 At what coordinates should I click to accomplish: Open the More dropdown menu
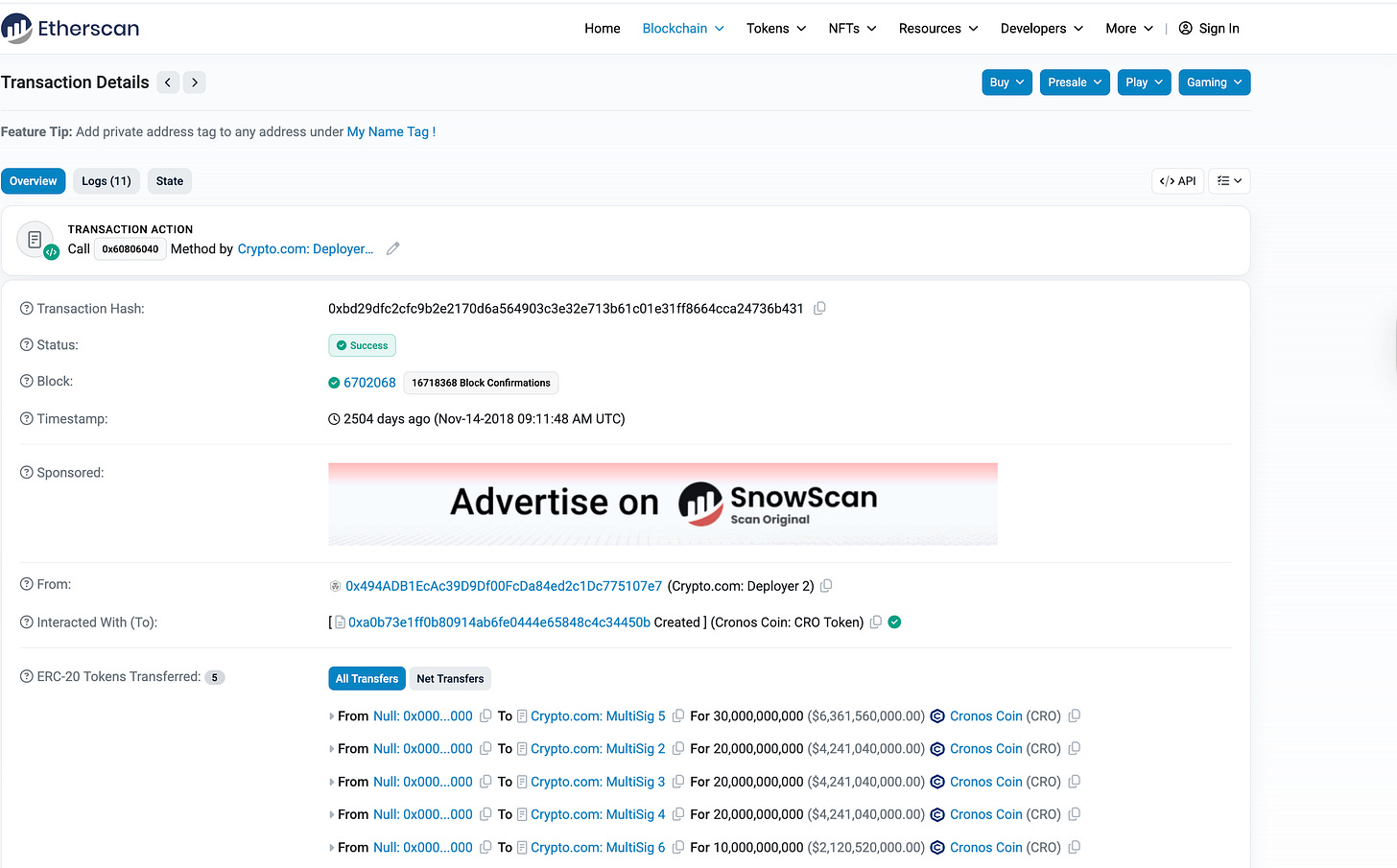1129,29
